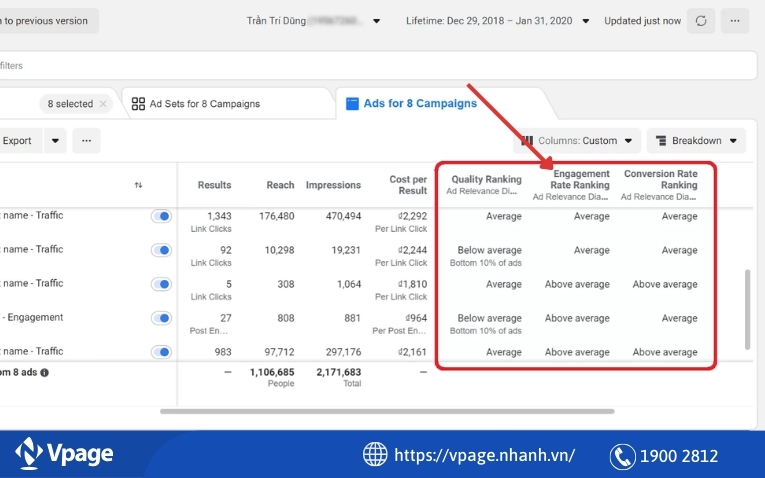Viewport: 765px width, 478px height.
Task: Expand the Export dropdown arrow
Action: (x=55, y=140)
